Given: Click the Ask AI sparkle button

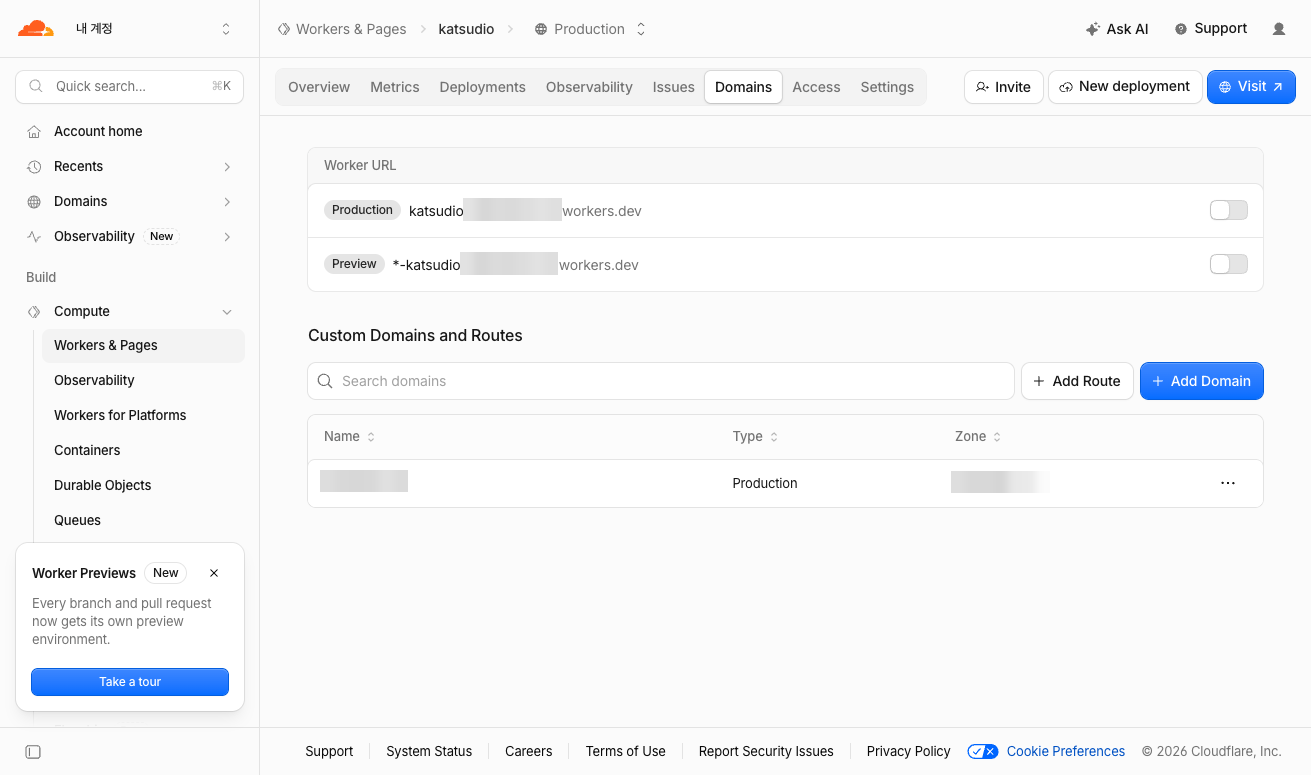Looking at the screenshot, I should click(x=1117, y=29).
